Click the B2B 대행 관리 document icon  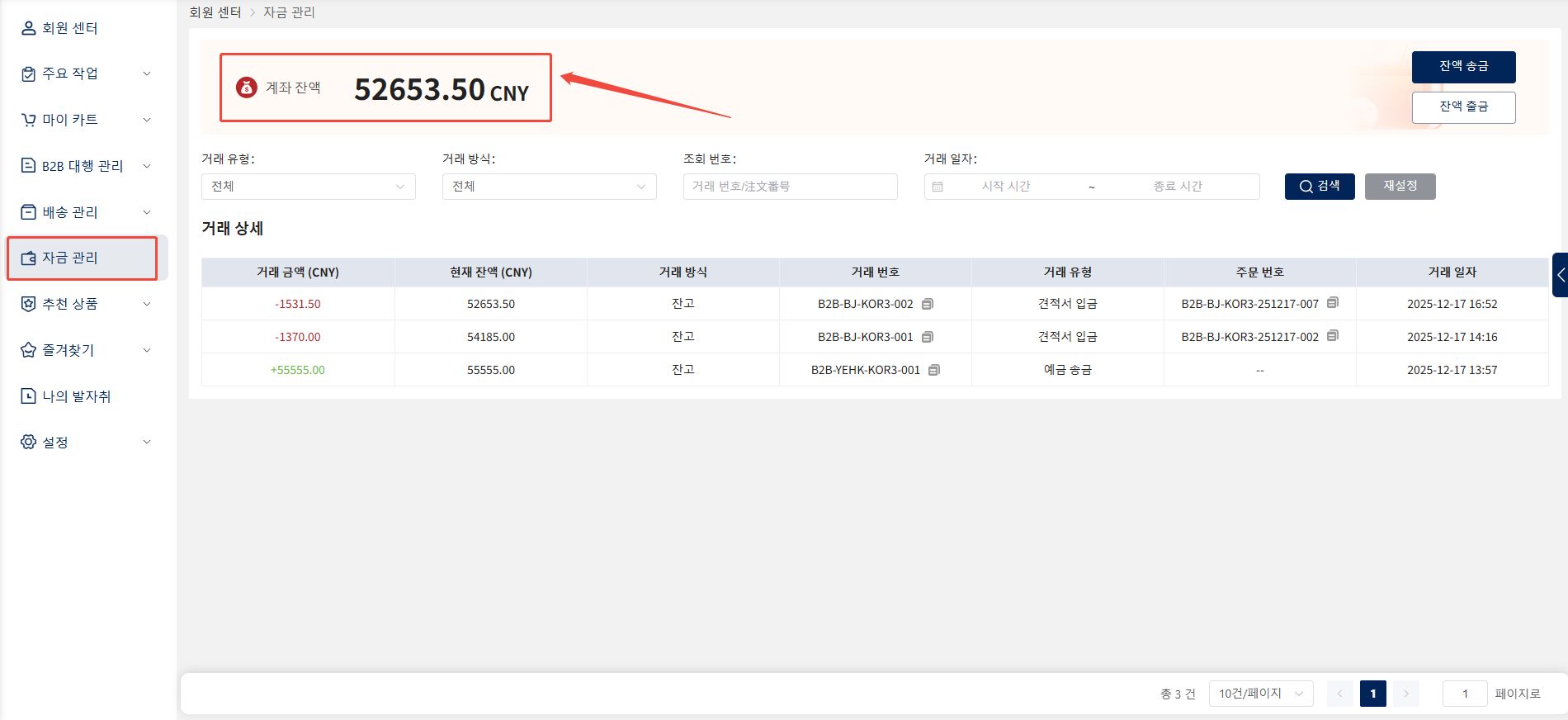(x=28, y=165)
